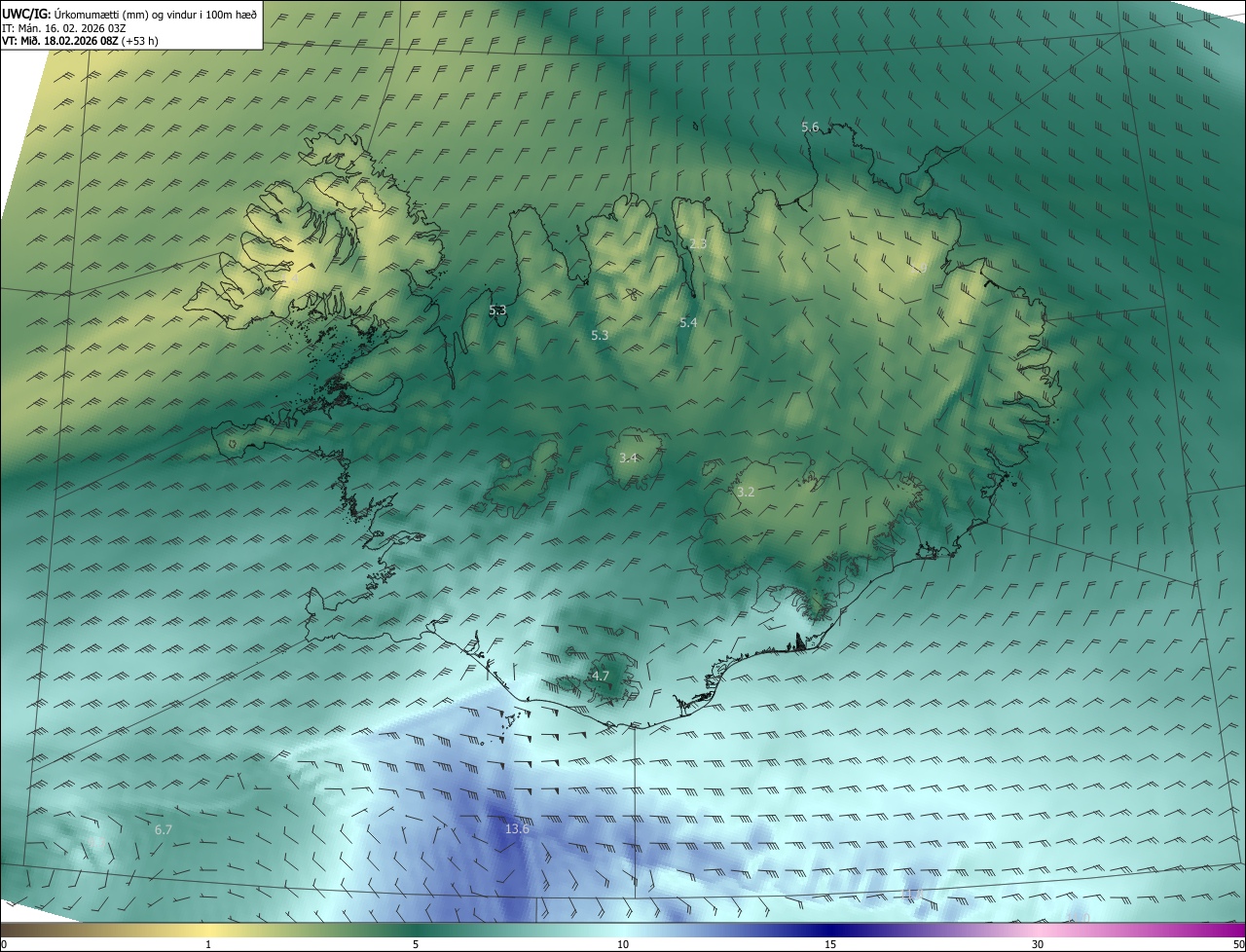Click the 3.4 value on Hofsjökull

pyautogui.click(x=628, y=458)
